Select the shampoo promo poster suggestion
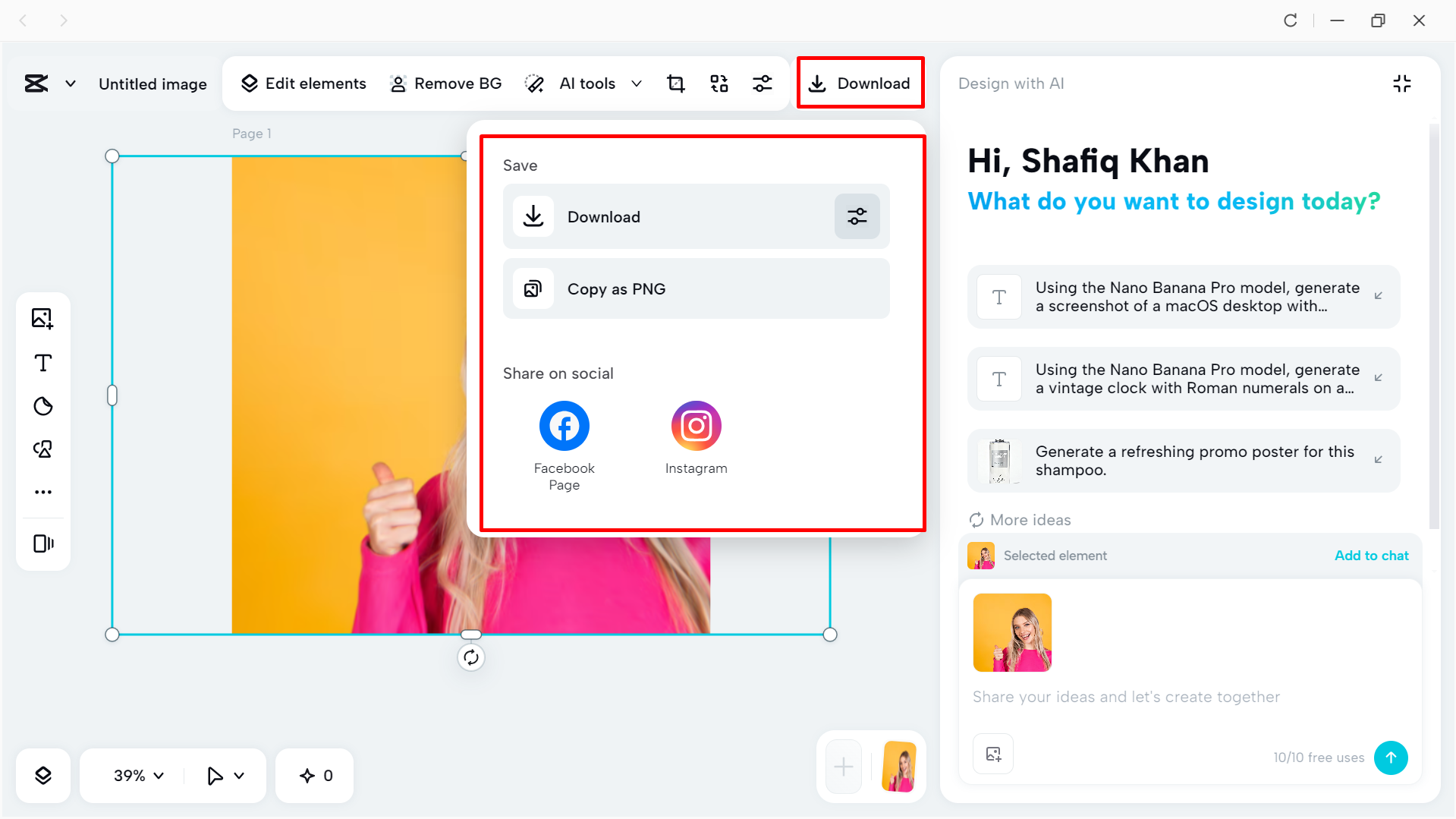Image resolution: width=1456 pixels, height=819 pixels. [1184, 461]
